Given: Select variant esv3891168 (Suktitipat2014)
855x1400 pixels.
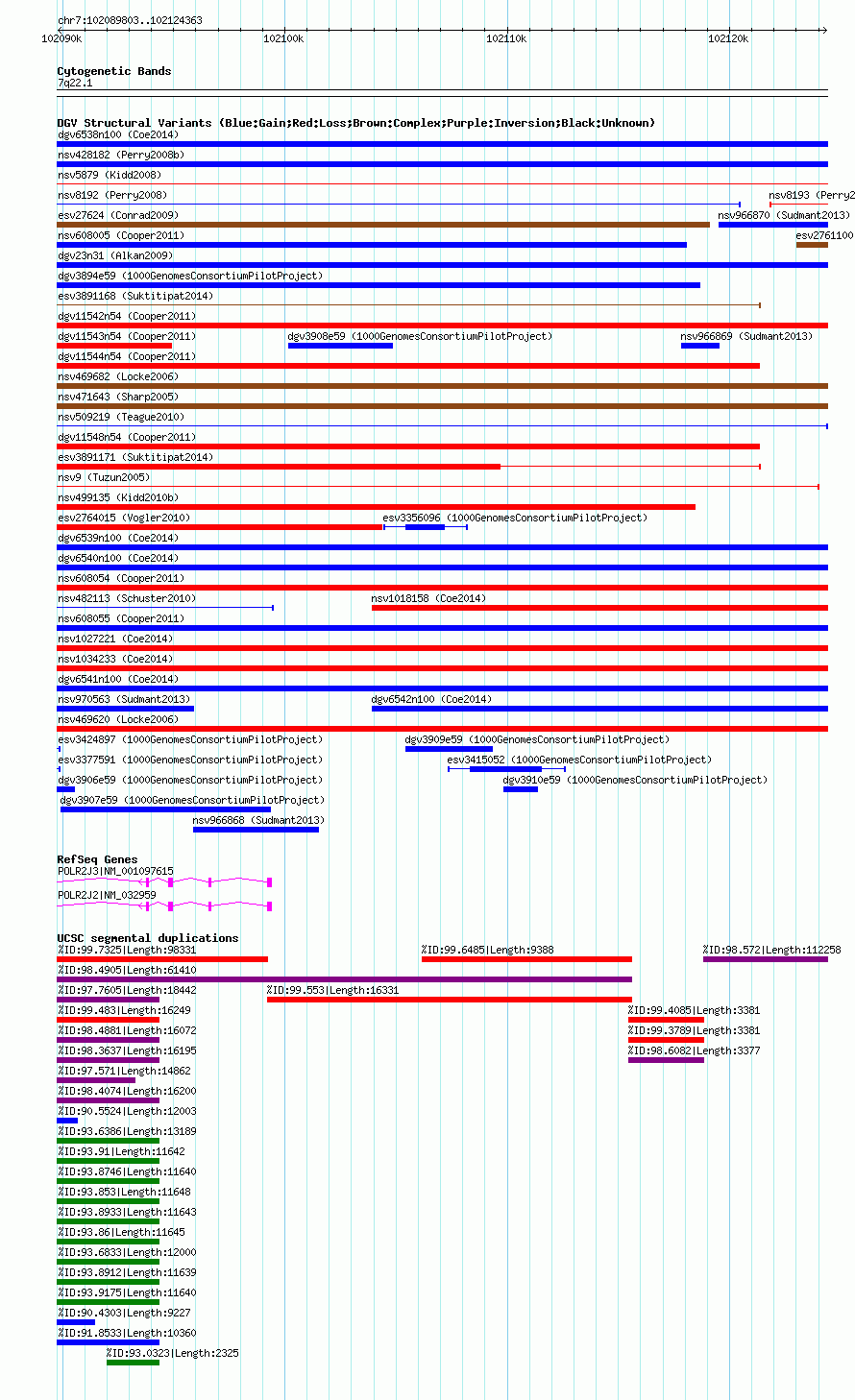Looking at the screenshot, I should pyautogui.click(x=409, y=305).
